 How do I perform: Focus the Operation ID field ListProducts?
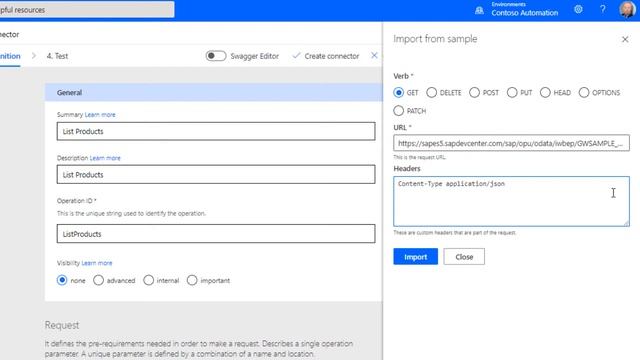coord(216,234)
